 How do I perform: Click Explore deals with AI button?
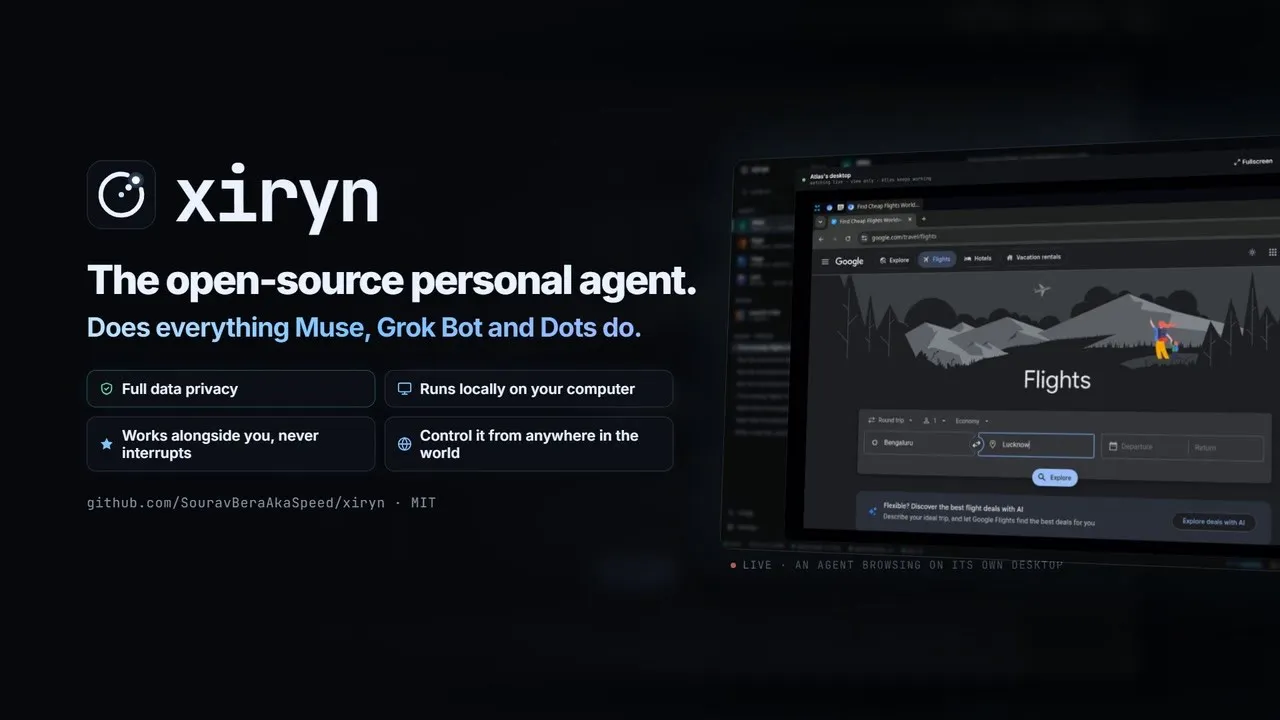(1213, 522)
